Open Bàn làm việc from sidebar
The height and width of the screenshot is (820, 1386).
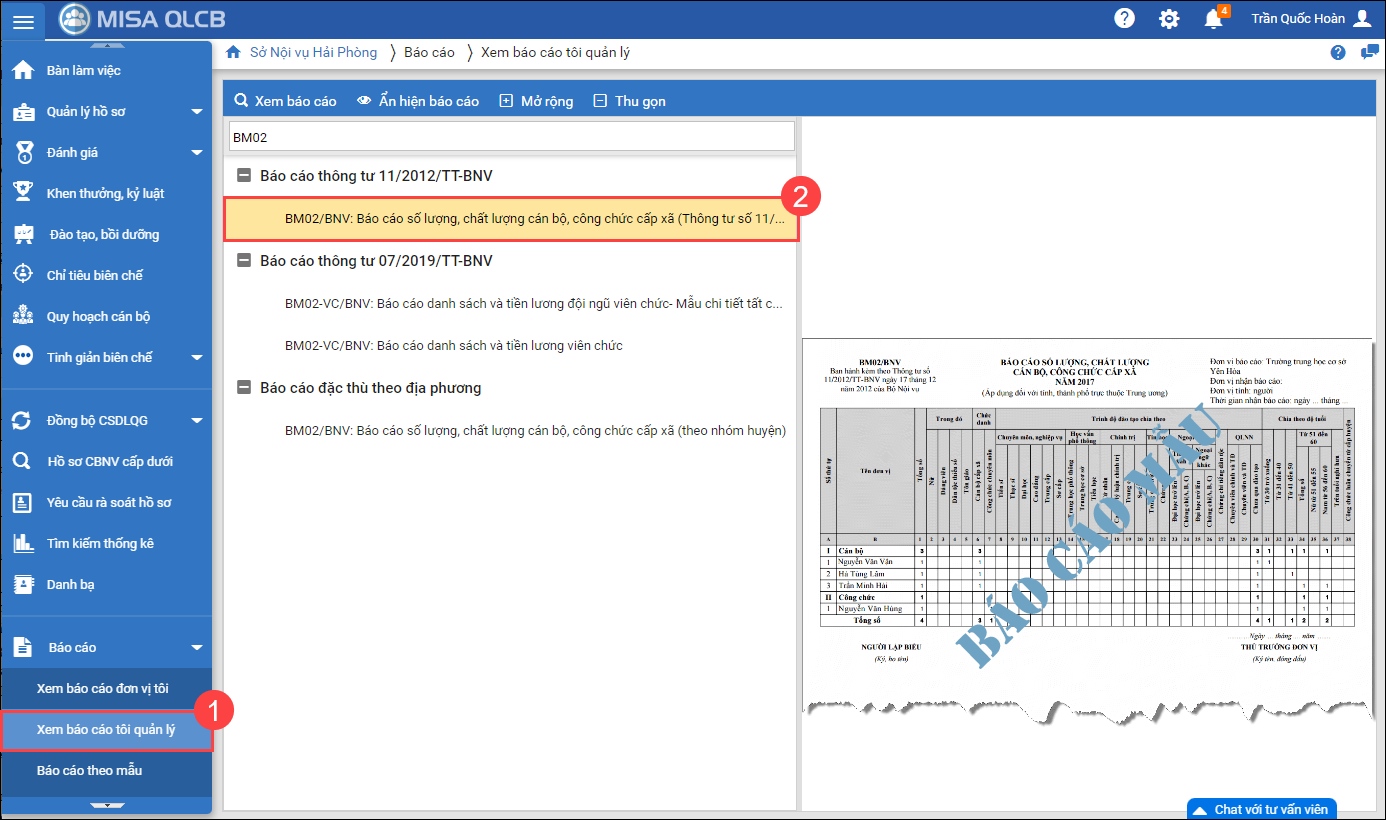pos(83,71)
